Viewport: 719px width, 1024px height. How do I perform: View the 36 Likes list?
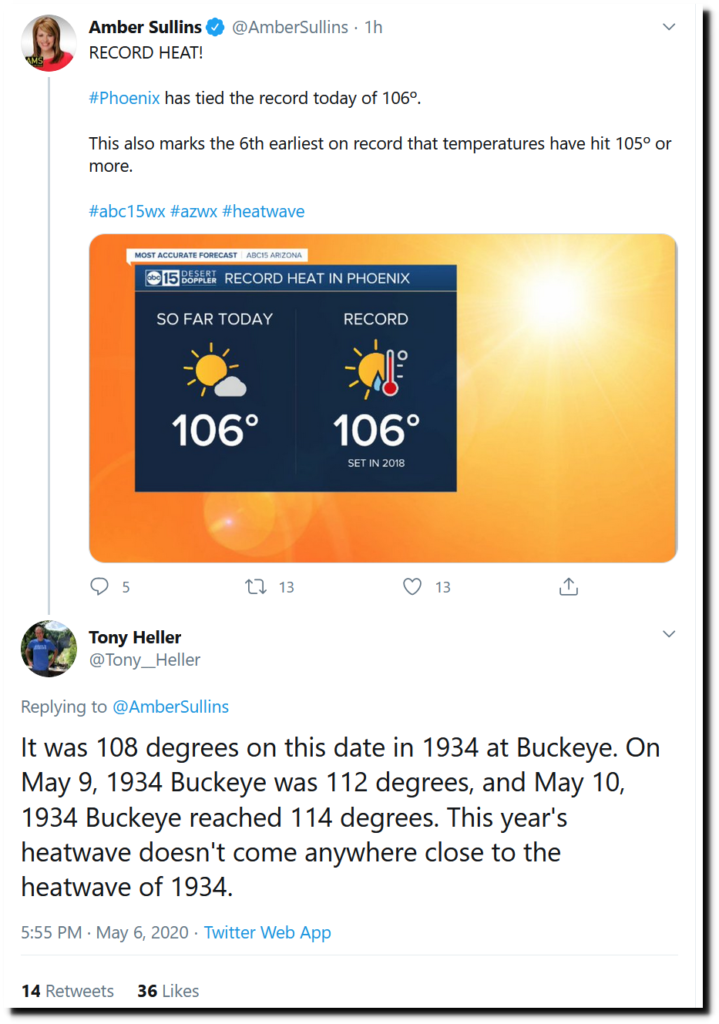tap(168, 991)
